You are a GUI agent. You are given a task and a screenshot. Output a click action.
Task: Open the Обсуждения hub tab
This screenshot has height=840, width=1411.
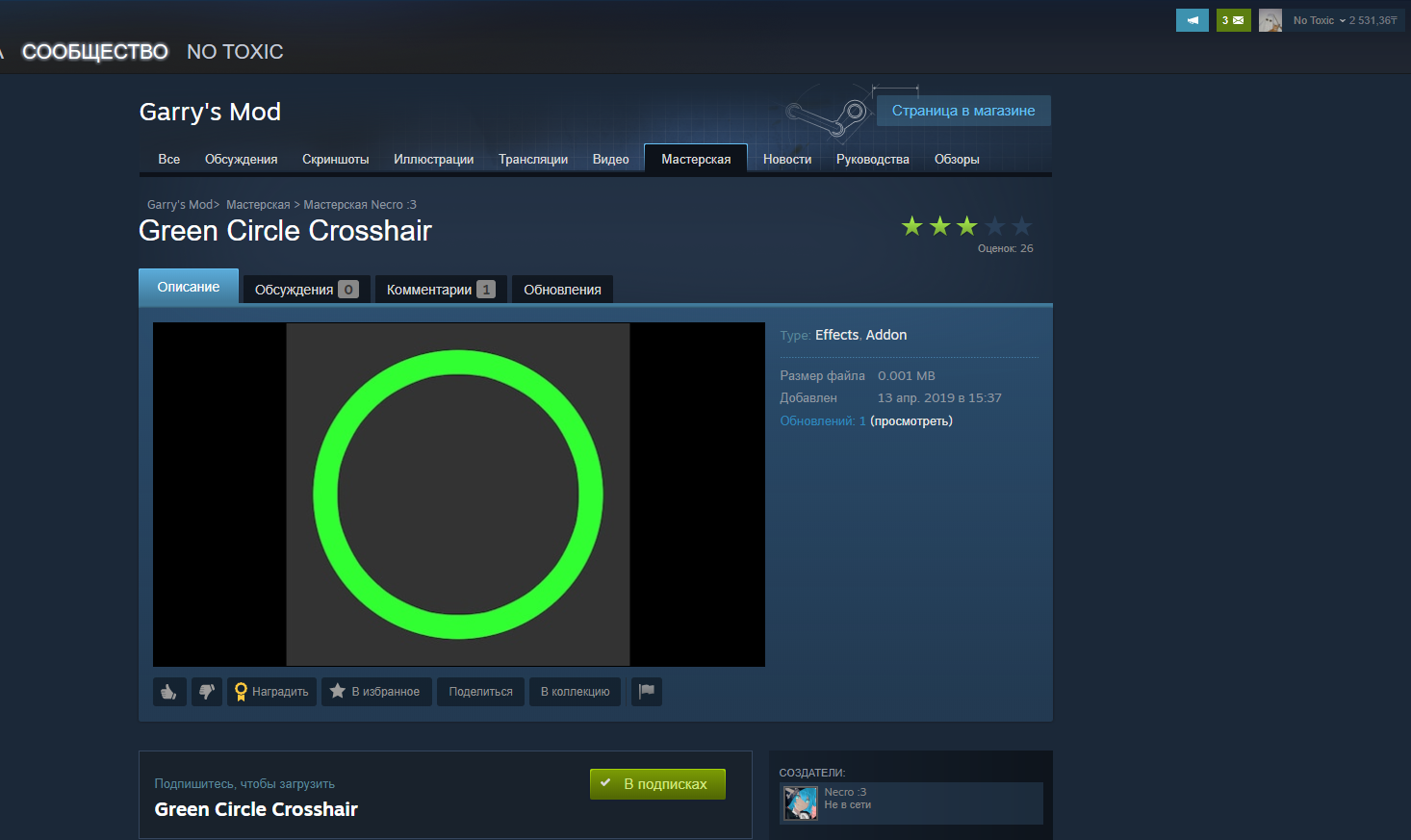(241, 160)
